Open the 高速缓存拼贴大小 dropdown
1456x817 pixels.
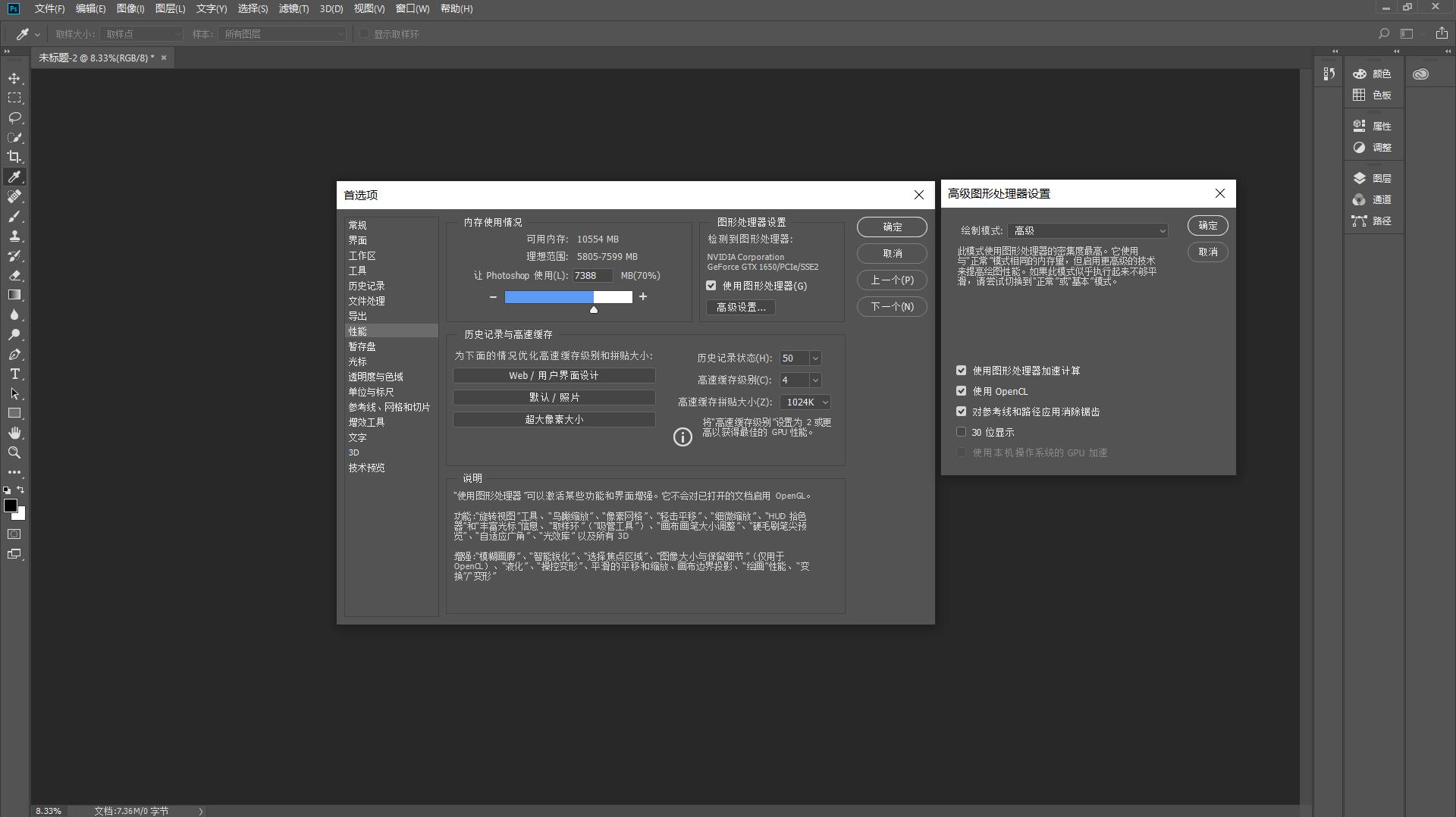[x=805, y=402]
